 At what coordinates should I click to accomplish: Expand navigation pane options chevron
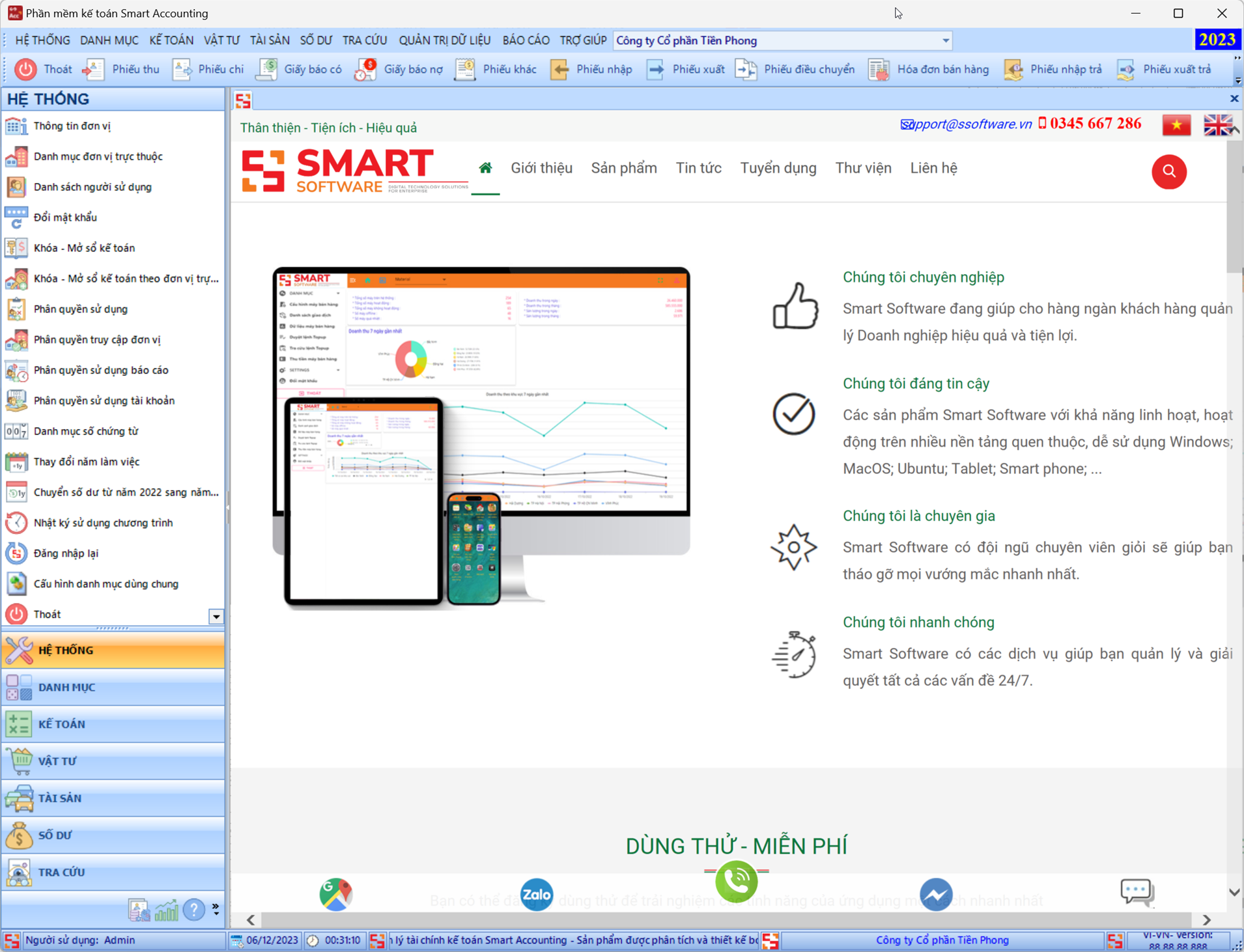tap(216, 908)
